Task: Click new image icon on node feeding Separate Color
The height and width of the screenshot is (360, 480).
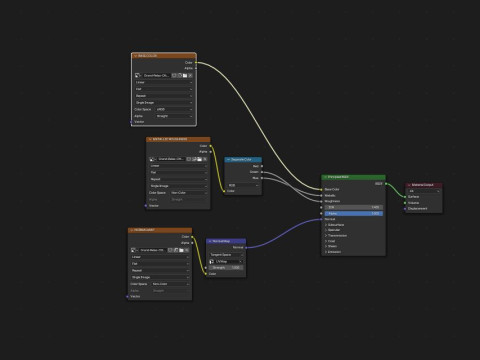Action: (x=194, y=159)
